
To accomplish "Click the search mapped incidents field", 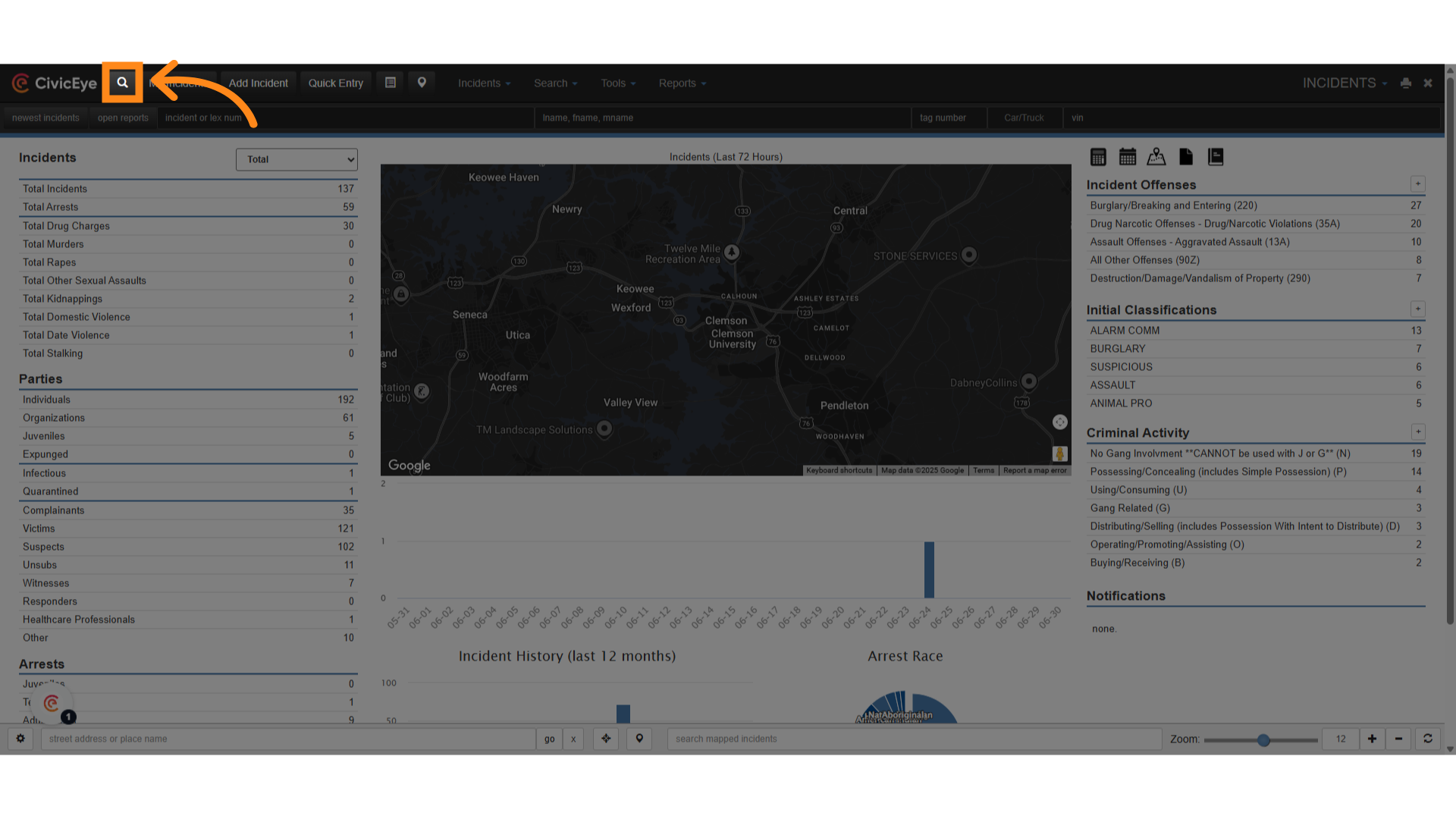I will click(915, 739).
